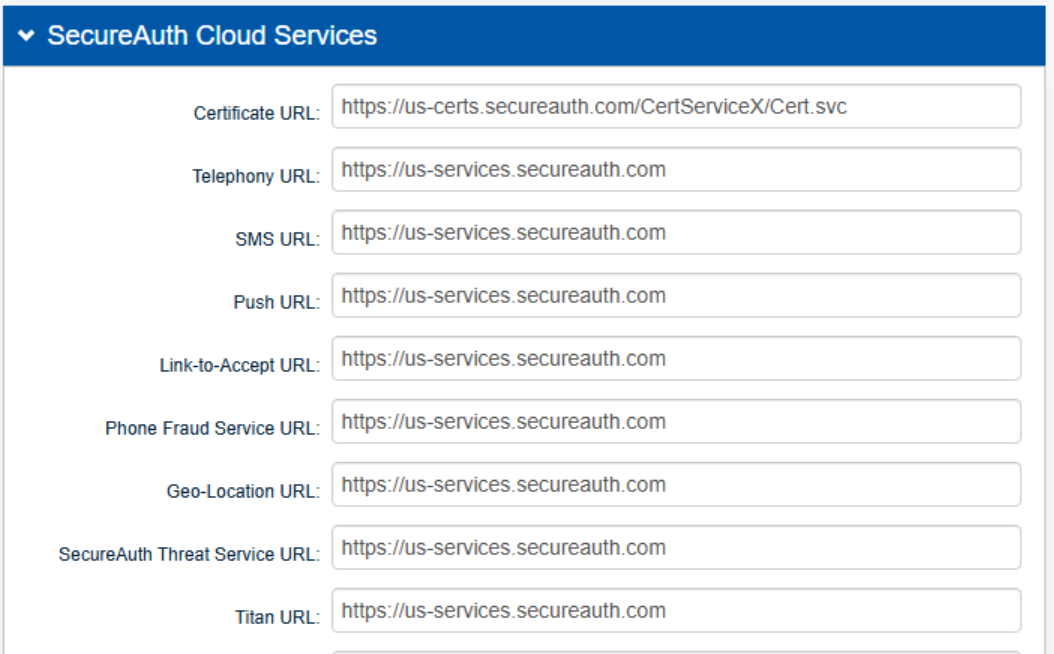Focus the Geo-Location URL input field
This screenshot has height=654, width=1054.
676,484
